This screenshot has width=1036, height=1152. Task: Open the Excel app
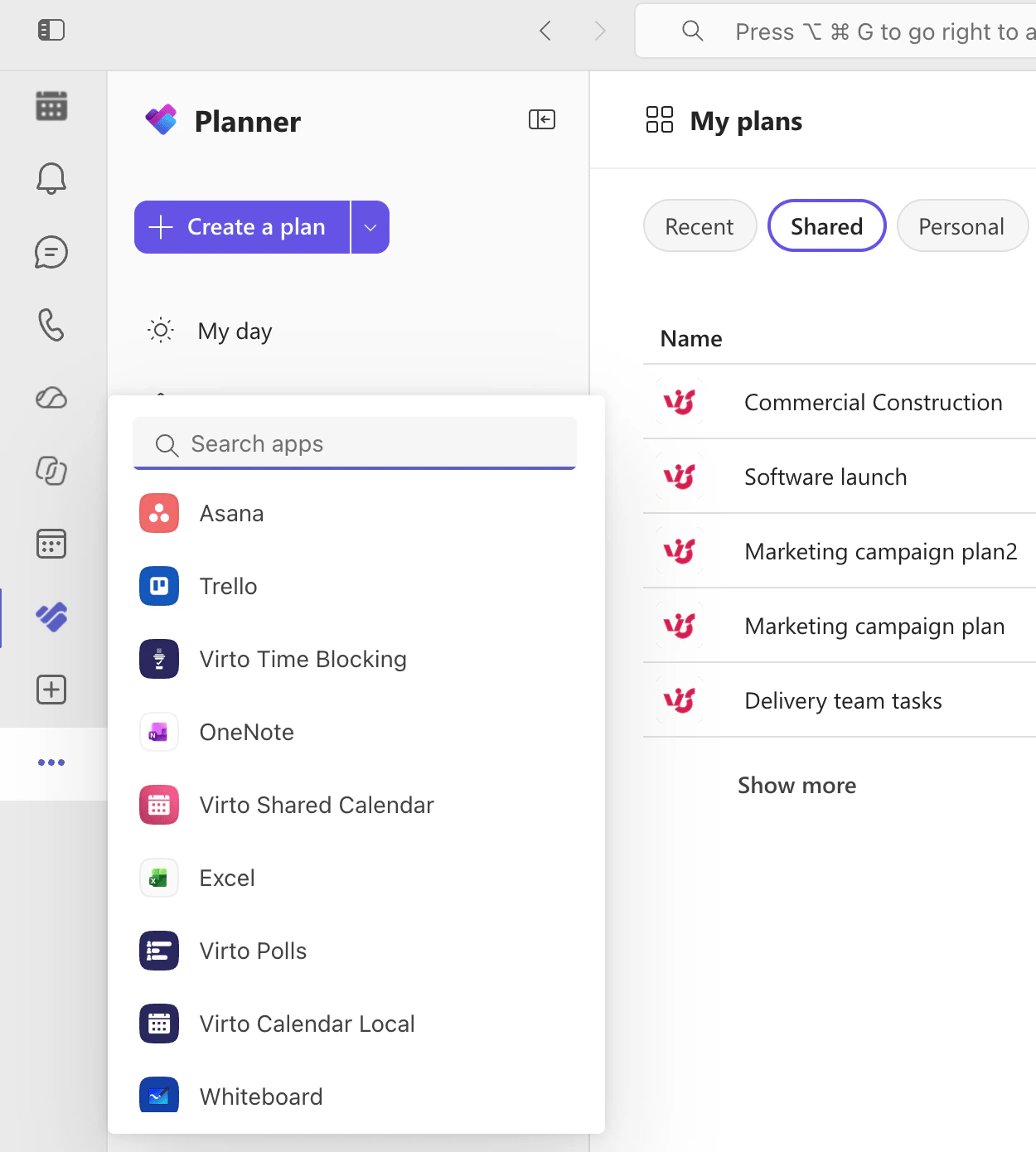coord(356,879)
